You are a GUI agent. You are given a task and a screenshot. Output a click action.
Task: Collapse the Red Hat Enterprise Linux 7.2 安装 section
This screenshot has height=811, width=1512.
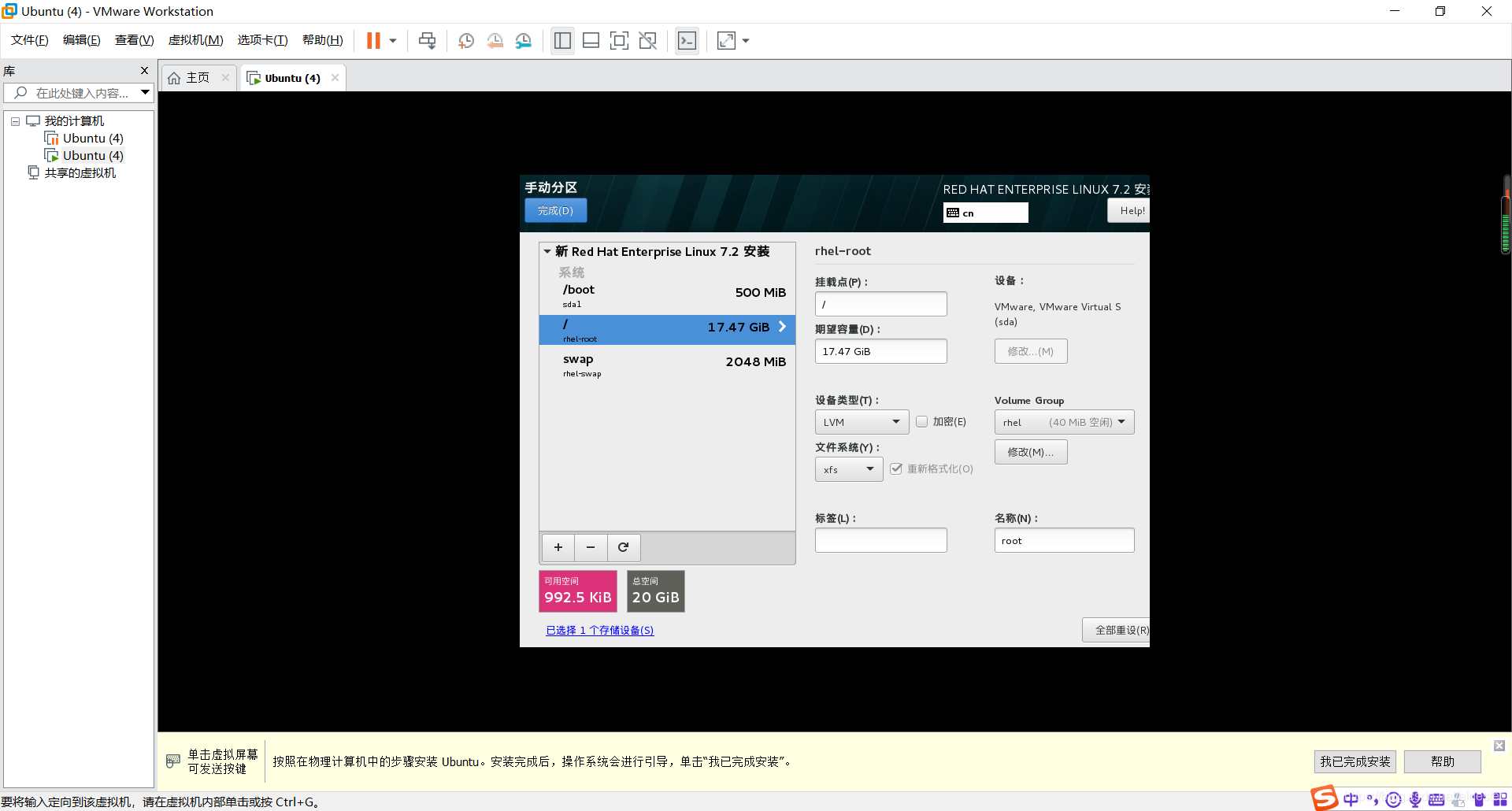click(x=548, y=251)
